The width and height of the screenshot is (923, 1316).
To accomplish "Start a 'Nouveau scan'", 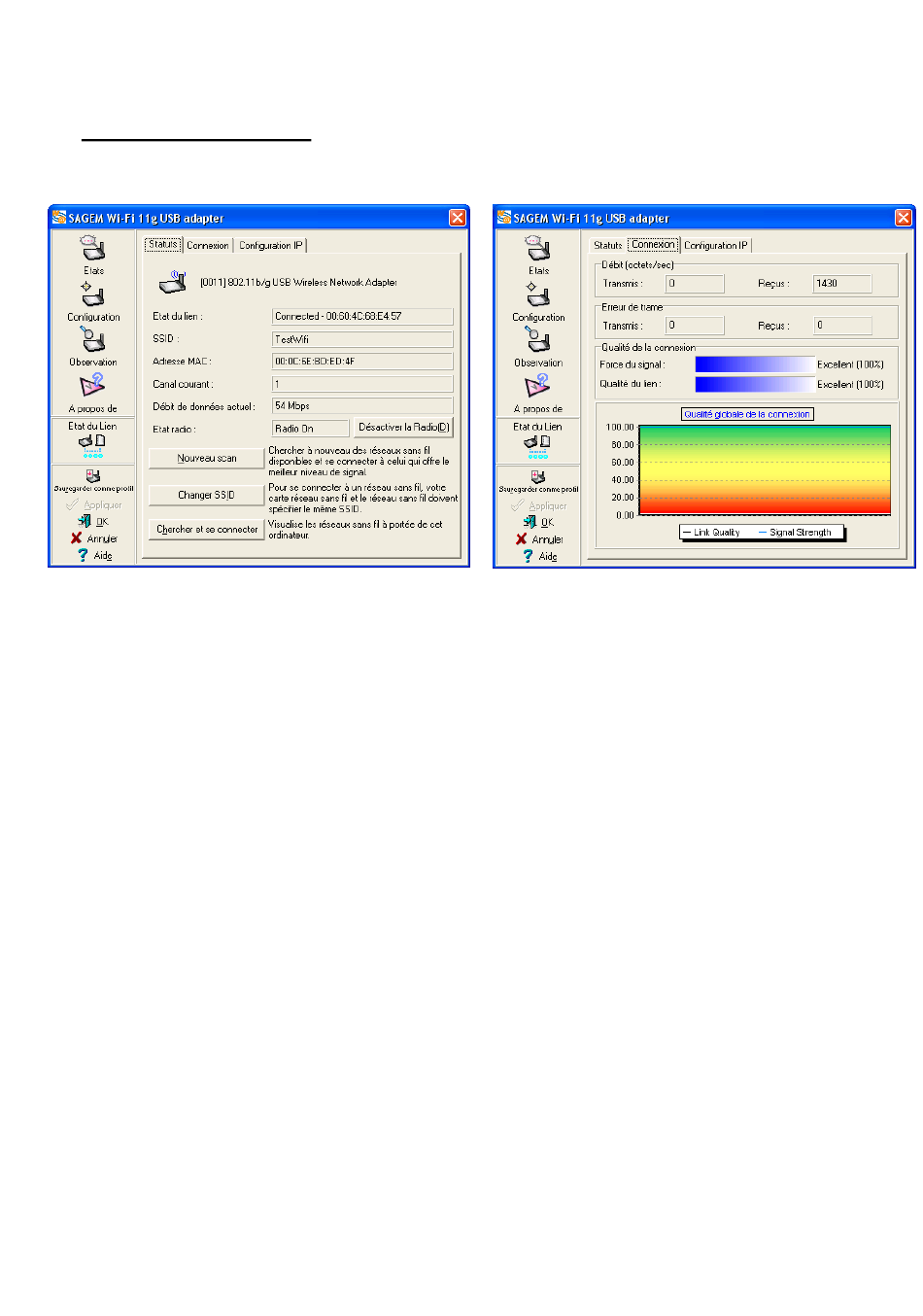I will point(207,458).
